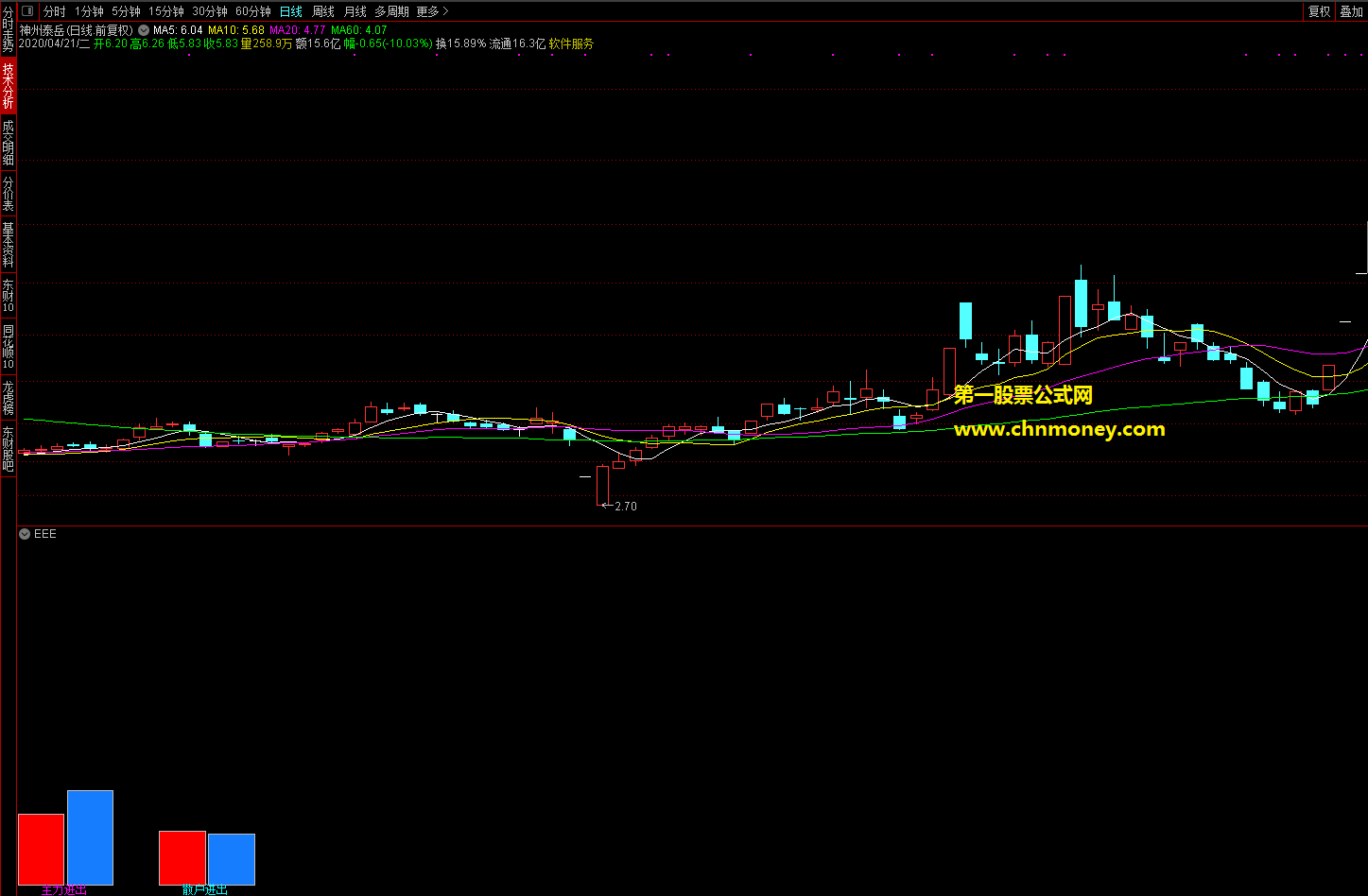Open the 成交明细 sidebar tab
Viewport: 1368px width, 896px height.
(8, 143)
